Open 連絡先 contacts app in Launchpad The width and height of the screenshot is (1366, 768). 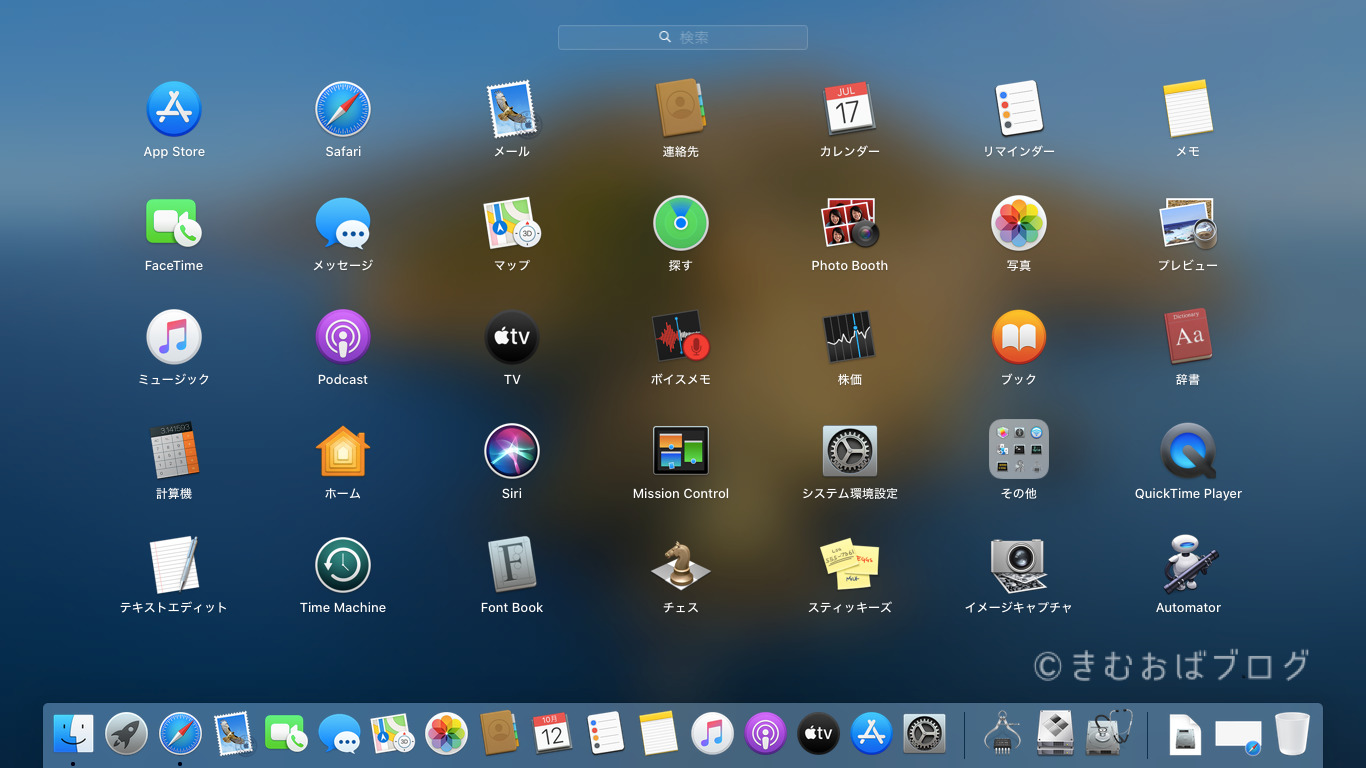(x=681, y=109)
